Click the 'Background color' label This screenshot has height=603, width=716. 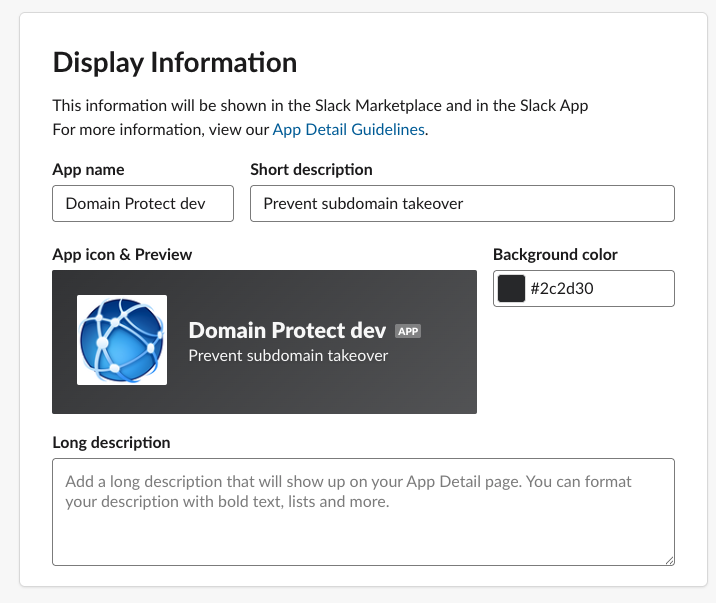pos(555,254)
